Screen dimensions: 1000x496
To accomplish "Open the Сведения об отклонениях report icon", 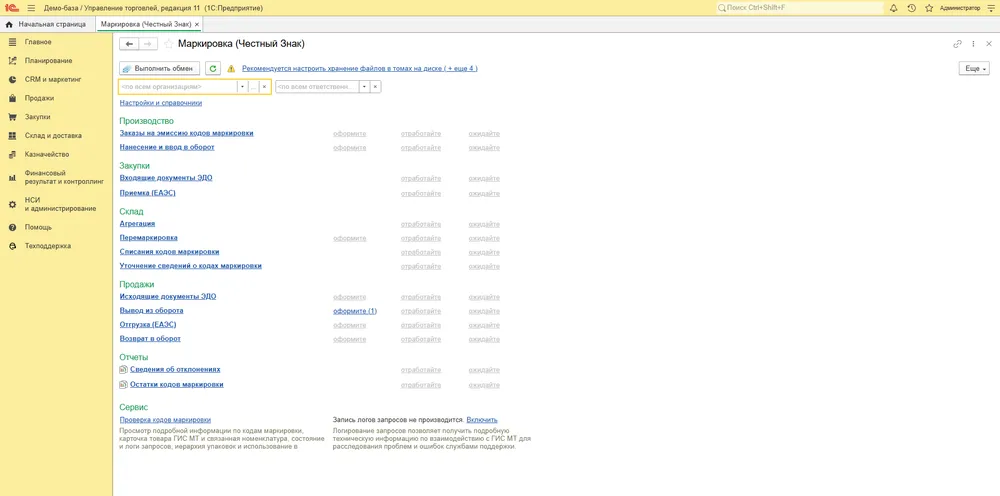I will [x=124, y=370].
